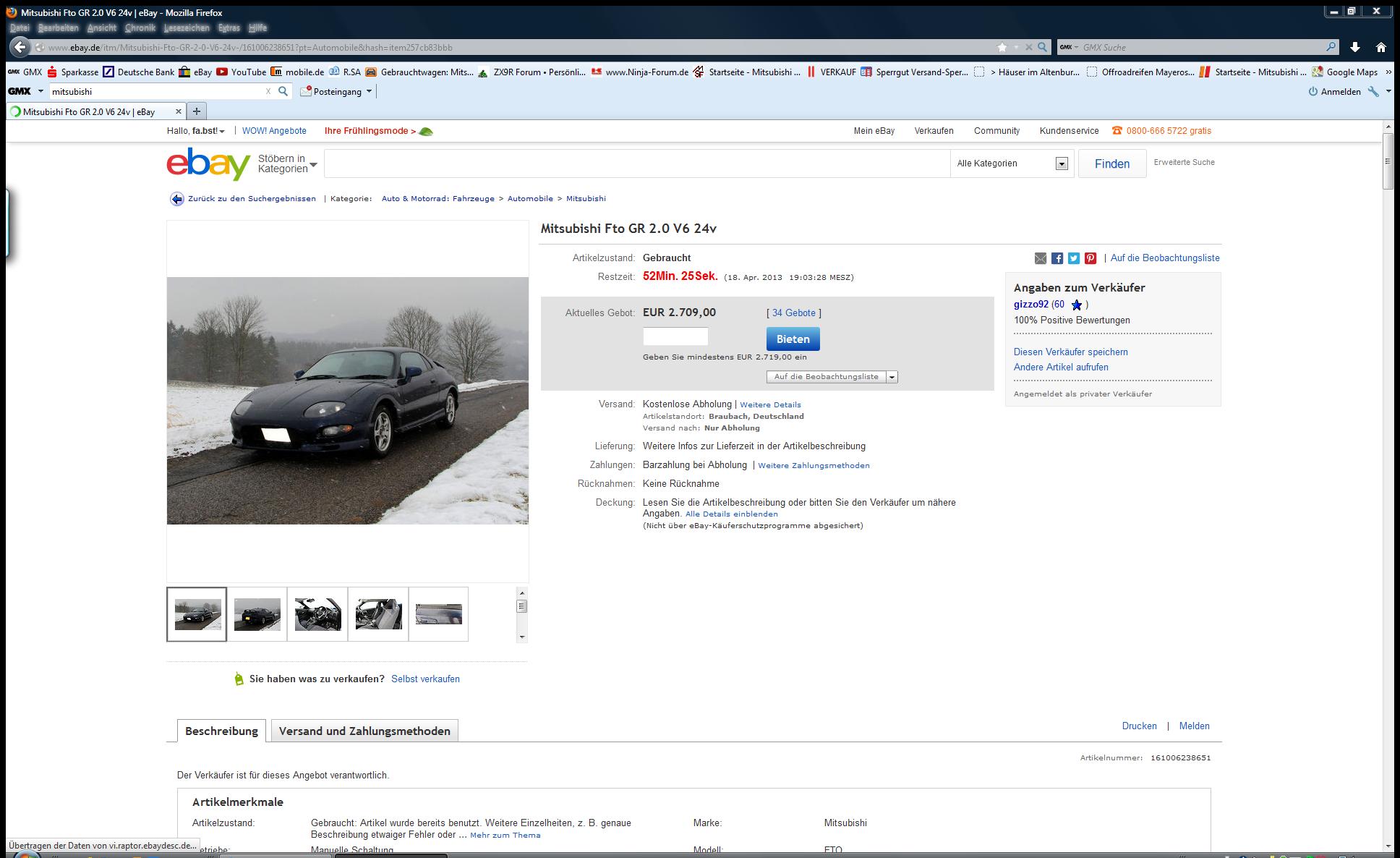Share the listing via email icon
Viewport: 1400px width, 858px height.
coord(1041,258)
